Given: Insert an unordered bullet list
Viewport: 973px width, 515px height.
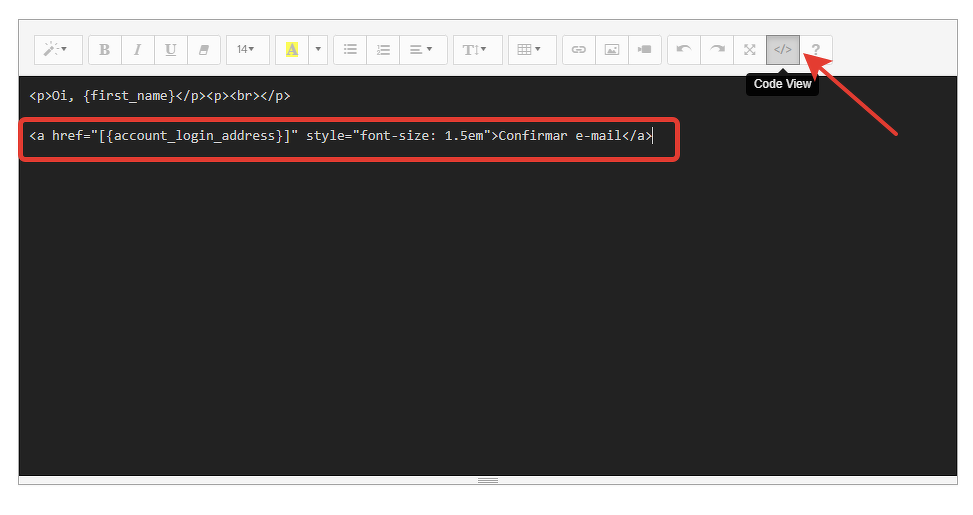Looking at the screenshot, I should pos(350,49).
